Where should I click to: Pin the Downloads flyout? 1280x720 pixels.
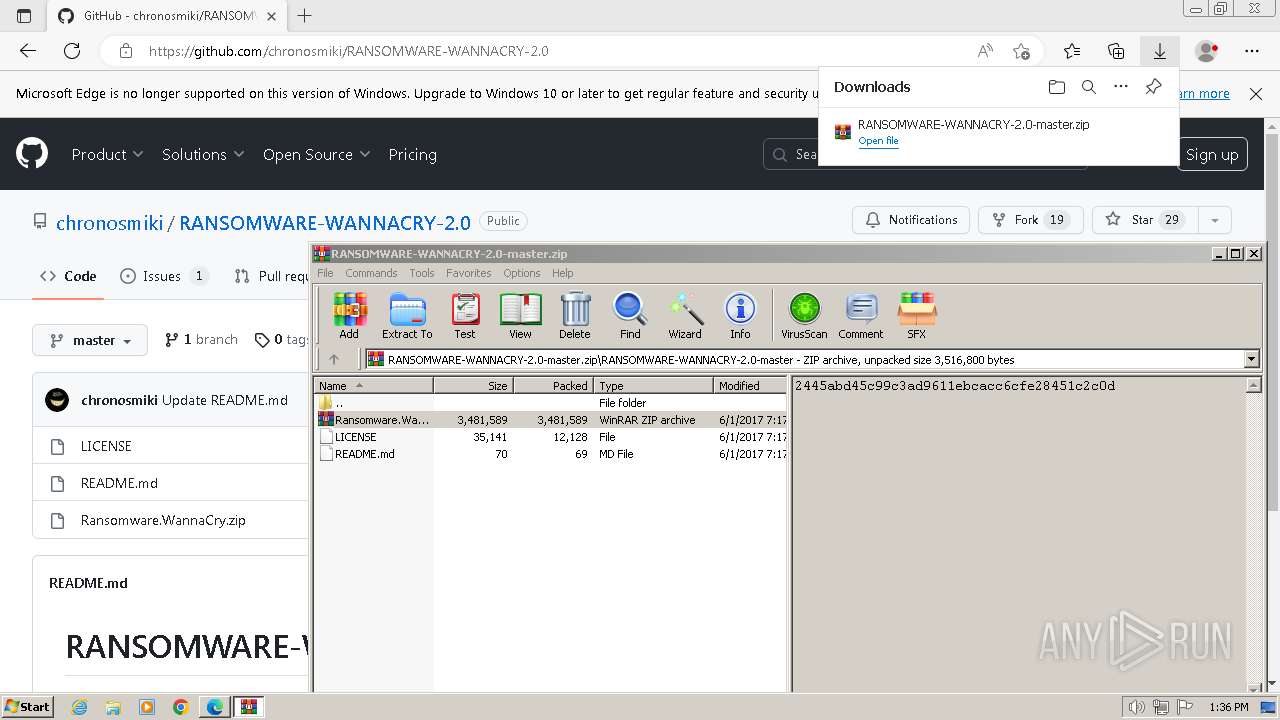tap(1153, 87)
